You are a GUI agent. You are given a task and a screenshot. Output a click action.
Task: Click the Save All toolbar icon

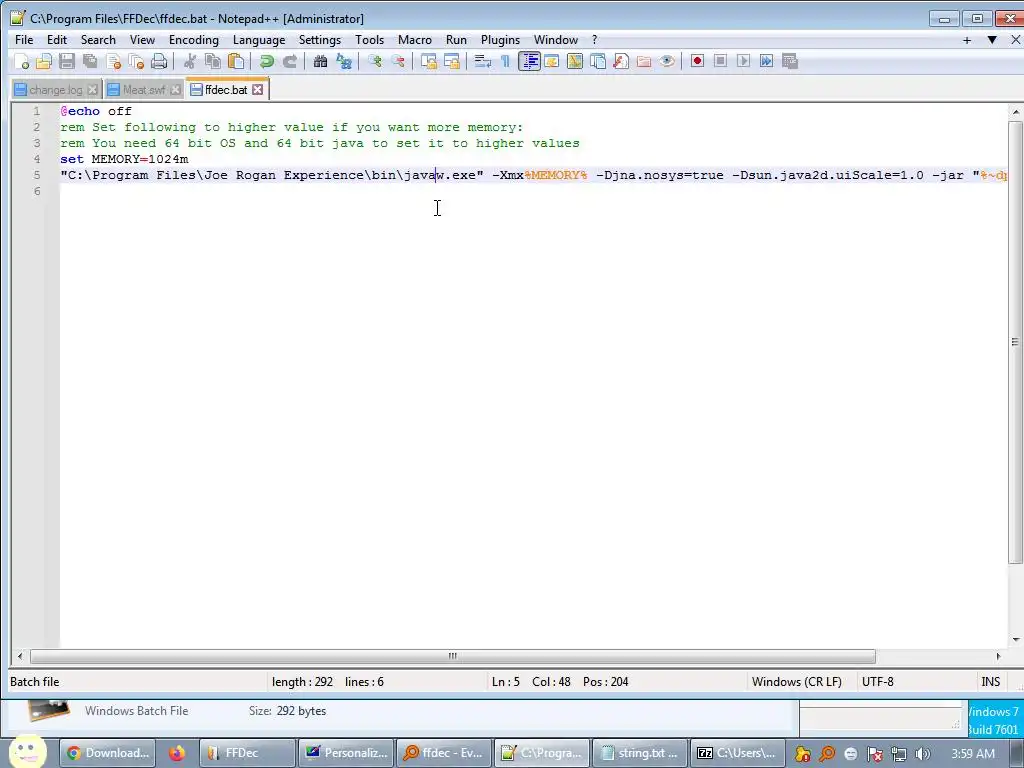click(x=90, y=61)
